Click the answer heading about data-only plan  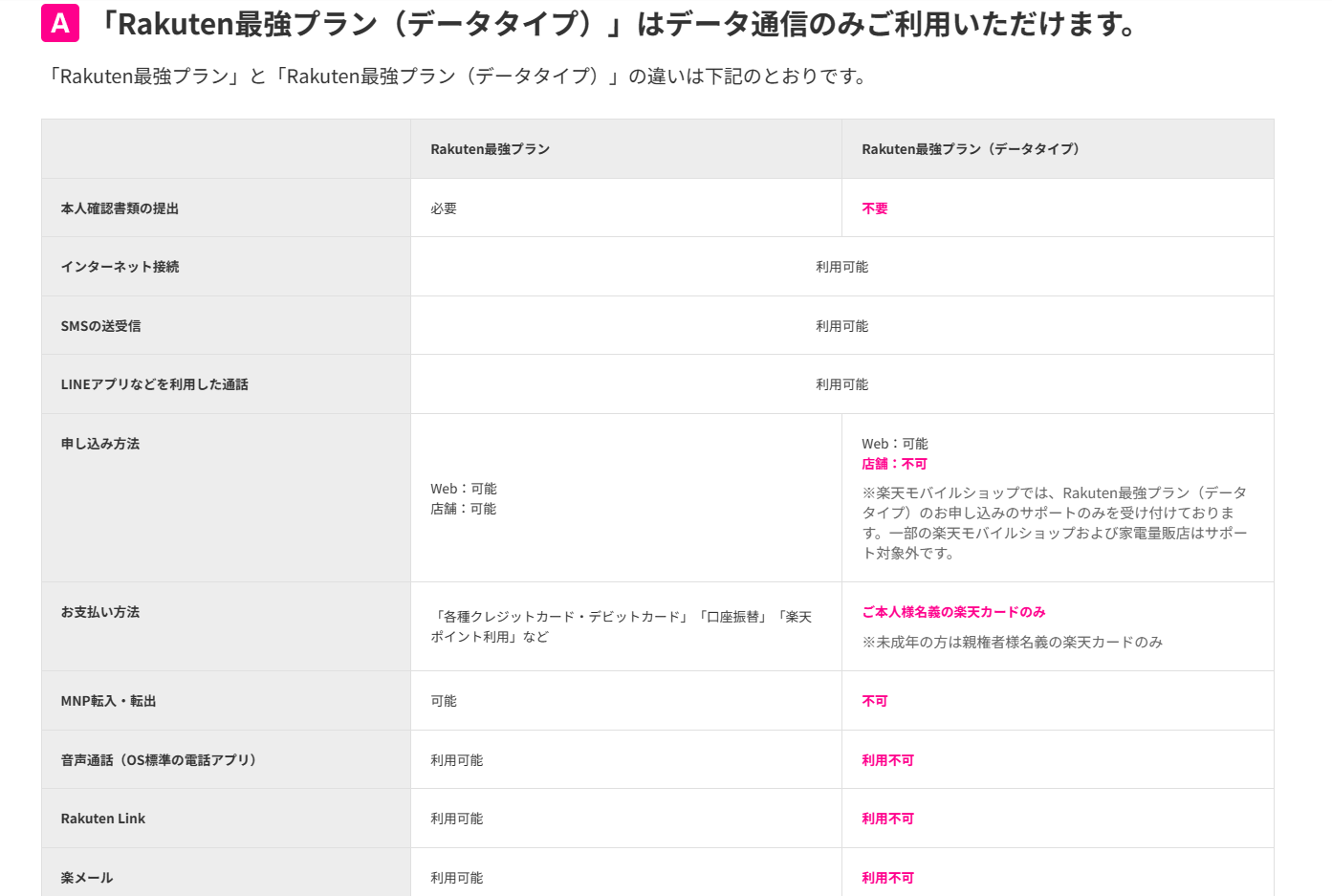618,24
